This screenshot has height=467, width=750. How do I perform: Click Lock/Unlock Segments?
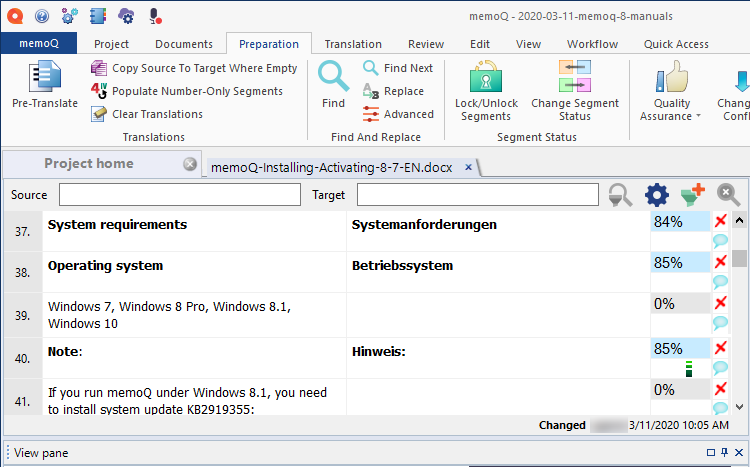click(x=486, y=91)
